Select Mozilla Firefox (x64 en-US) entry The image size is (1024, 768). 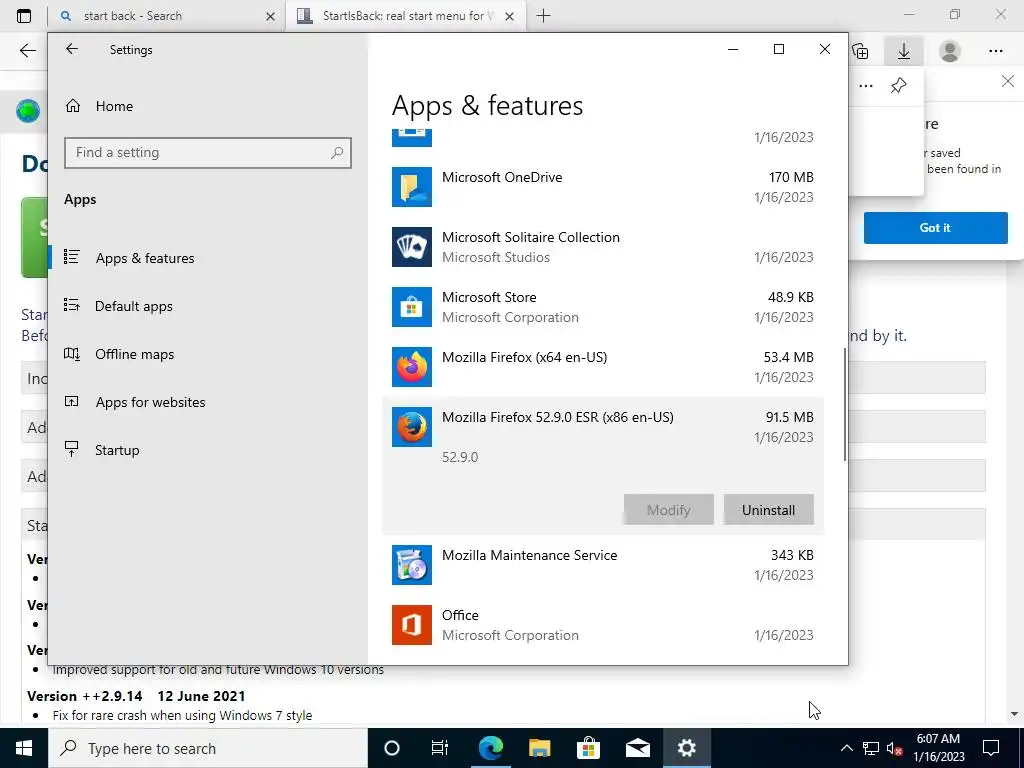(x=524, y=357)
